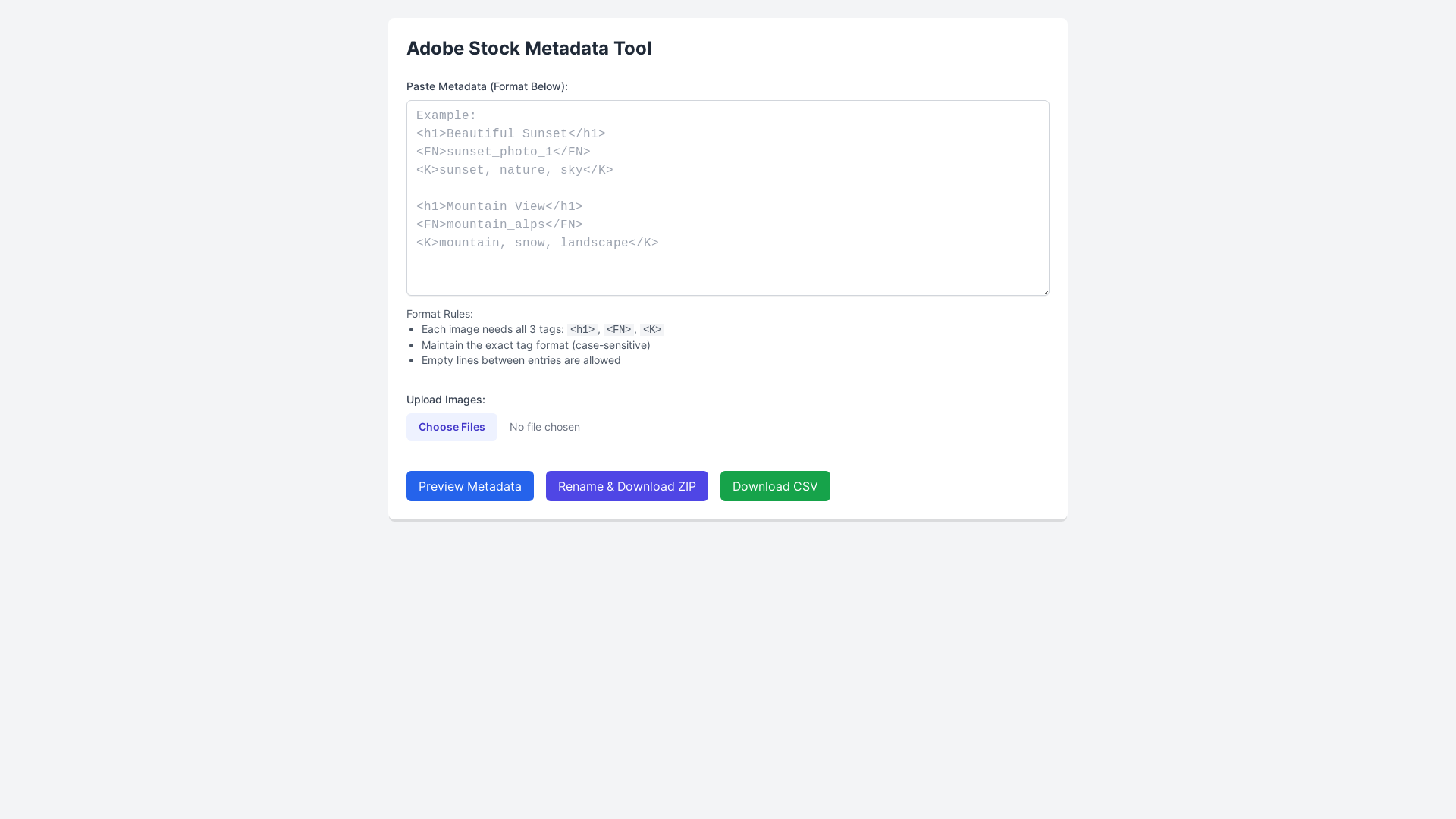Click the 'No file chosen' text
Image resolution: width=1456 pixels, height=819 pixels.
click(x=544, y=427)
